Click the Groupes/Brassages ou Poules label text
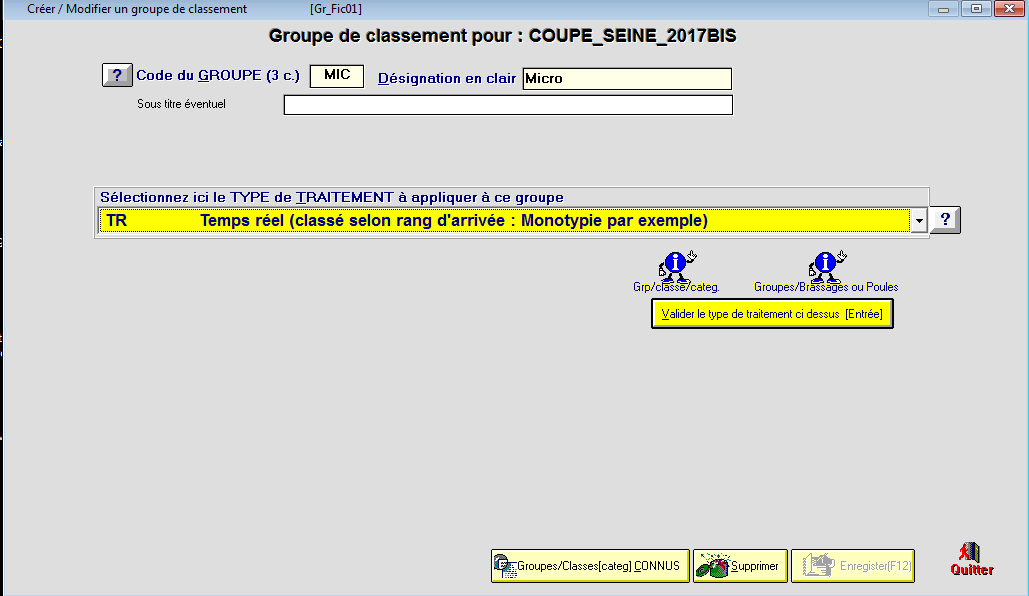 point(826,287)
